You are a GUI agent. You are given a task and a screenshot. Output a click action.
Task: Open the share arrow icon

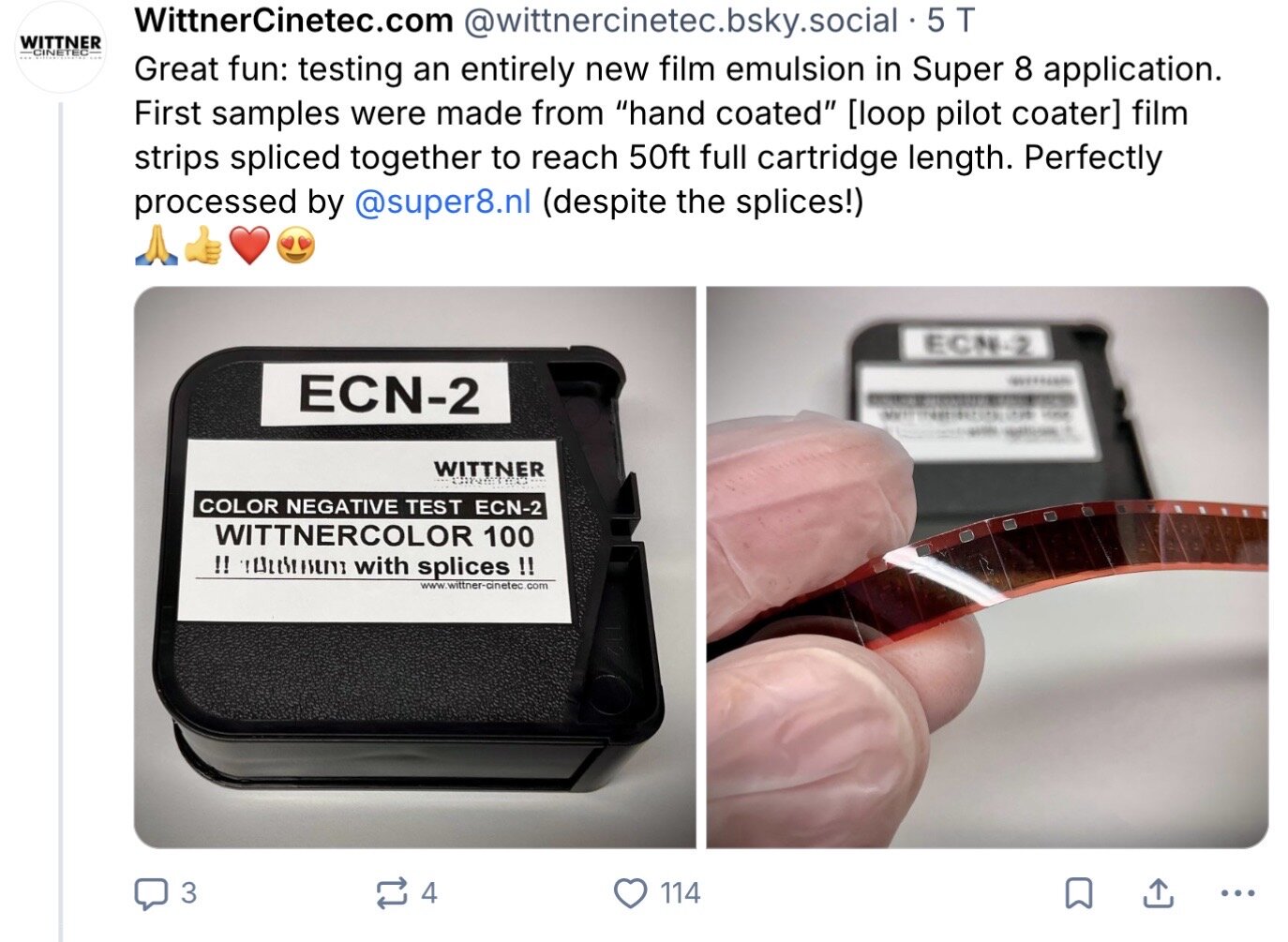1159,893
